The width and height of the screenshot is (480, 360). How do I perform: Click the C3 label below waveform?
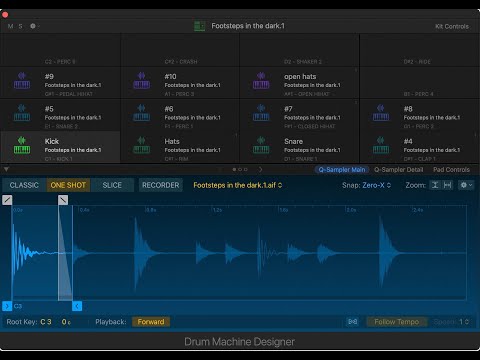click(18, 306)
